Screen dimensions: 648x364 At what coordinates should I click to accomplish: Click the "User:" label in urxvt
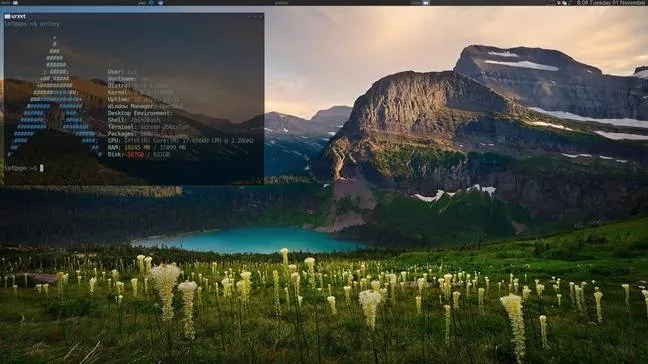point(116,72)
